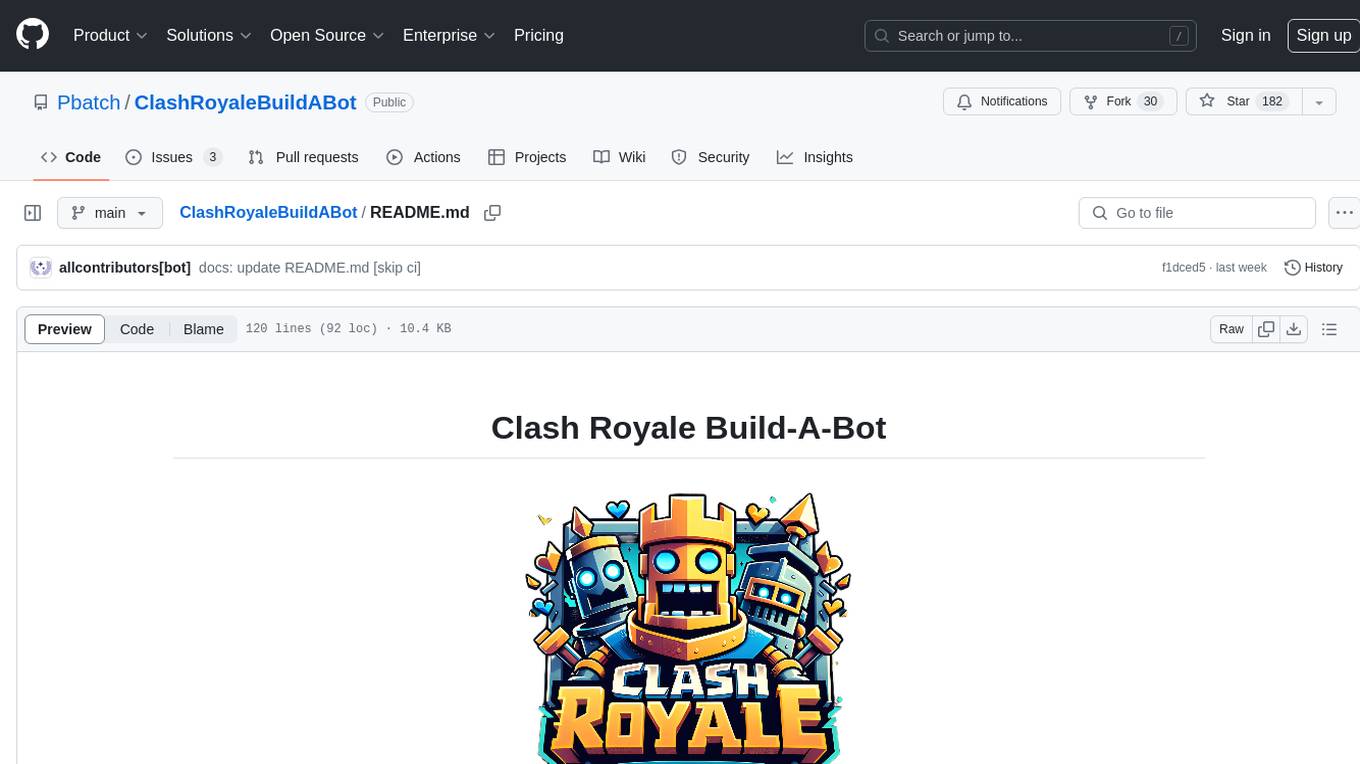Expand the Product menu
The image size is (1360, 764).
pyautogui.click(x=110, y=35)
